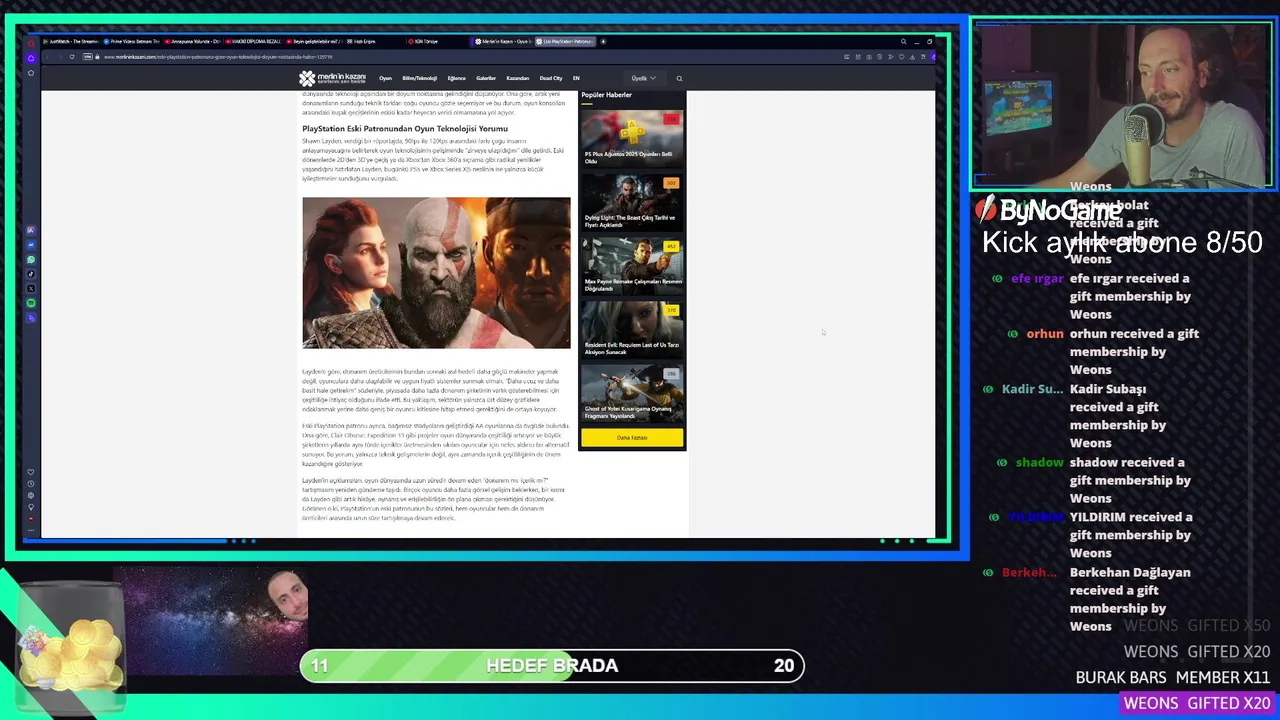Screen dimensions: 1280x720
Task: Open Max Payne Remake news card
Action: click(632, 266)
